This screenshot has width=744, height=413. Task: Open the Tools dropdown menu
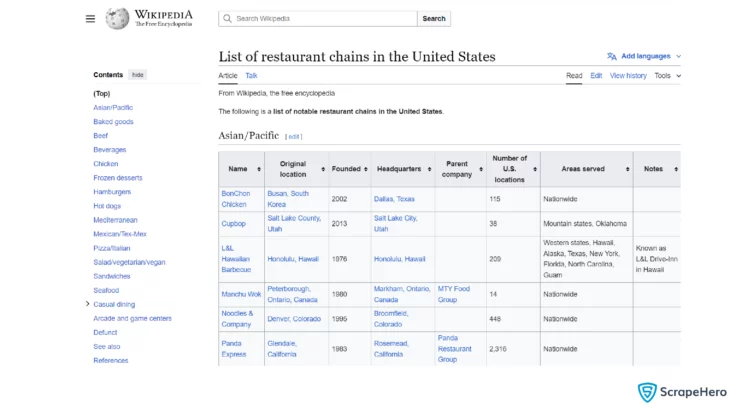668,75
